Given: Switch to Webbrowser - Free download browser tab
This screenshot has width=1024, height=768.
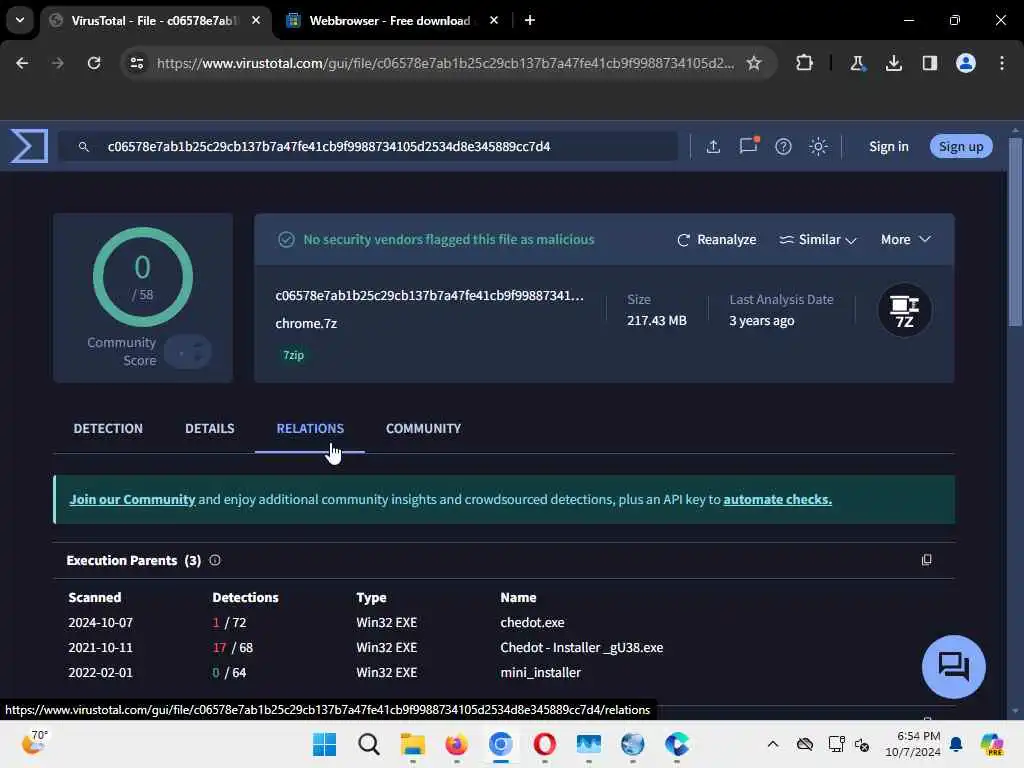Looking at the screenshot, I should click(x=392, y=20).
